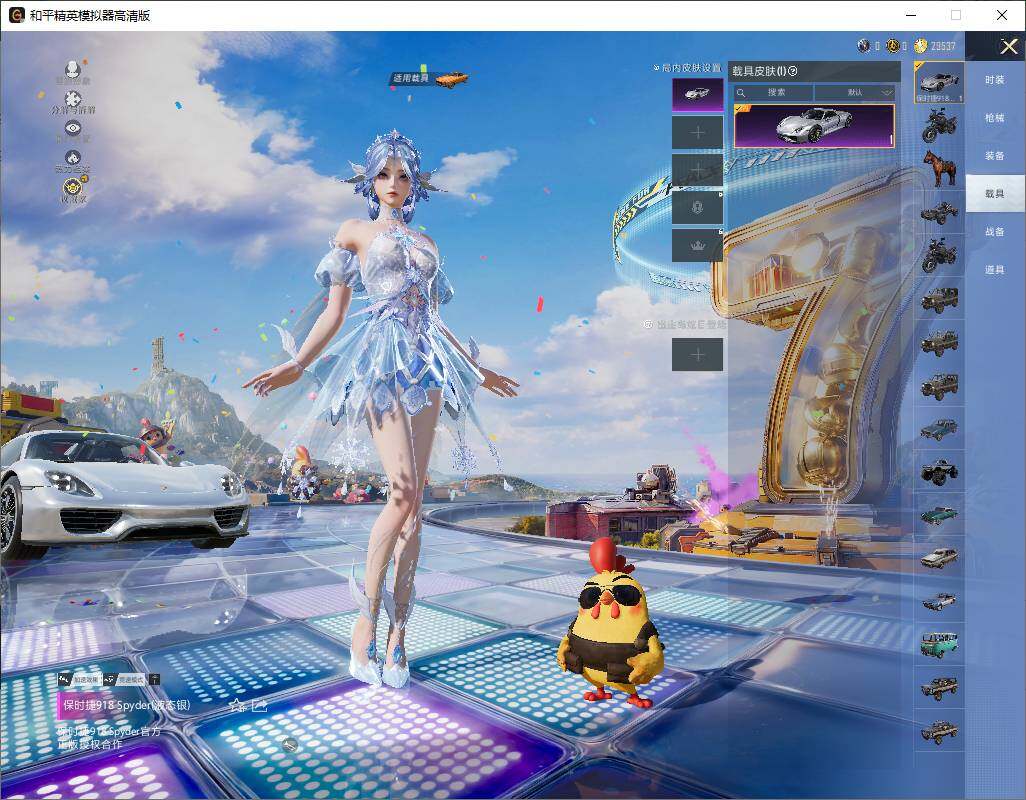This screenshot has width=1026, height=800.
Task: Select the teal muscle car vehicle
Action: coord(939,514)
